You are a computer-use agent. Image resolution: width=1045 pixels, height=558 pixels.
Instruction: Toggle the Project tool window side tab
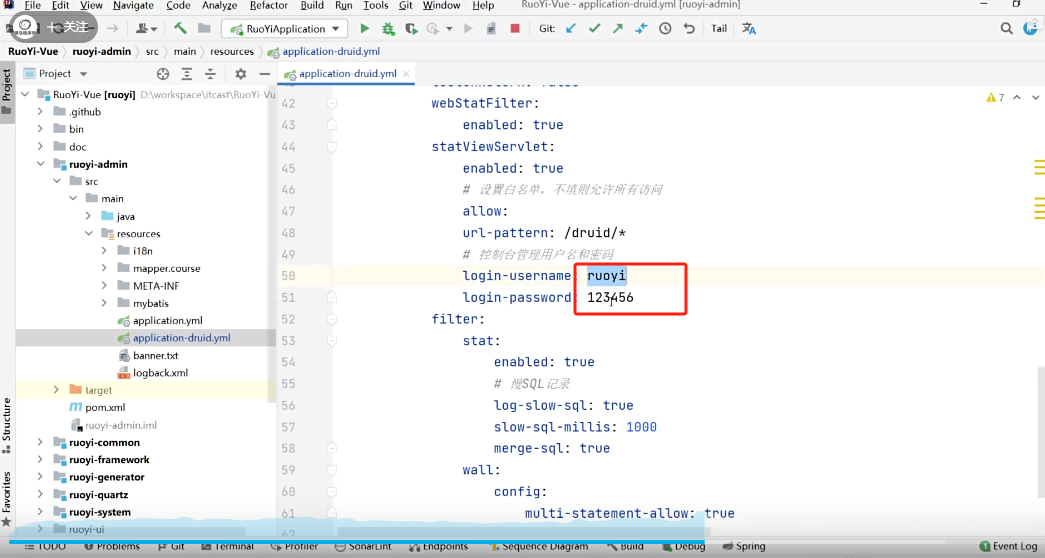pos(7,92)
